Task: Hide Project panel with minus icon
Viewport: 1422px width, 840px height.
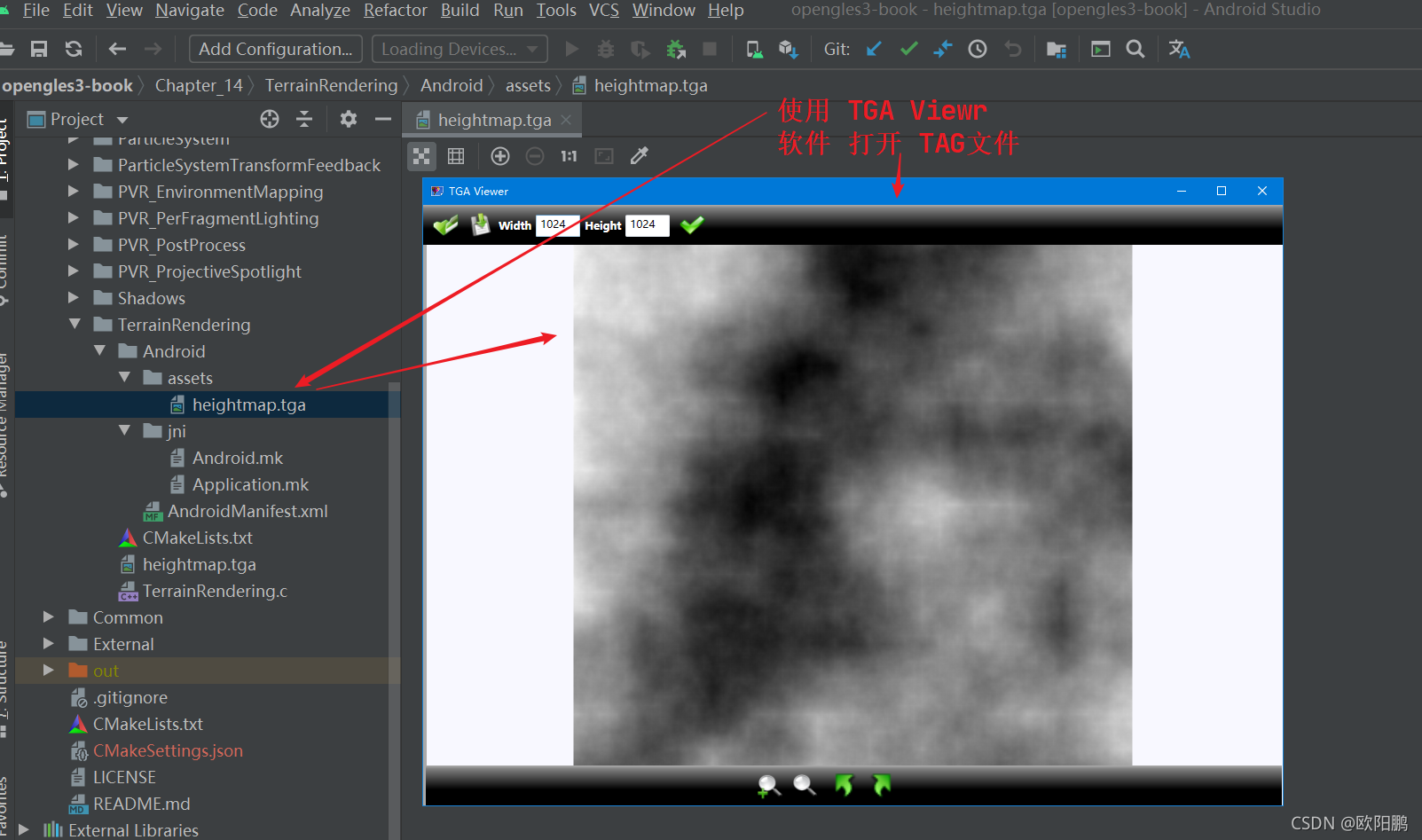Action: [x=383, y=119]
